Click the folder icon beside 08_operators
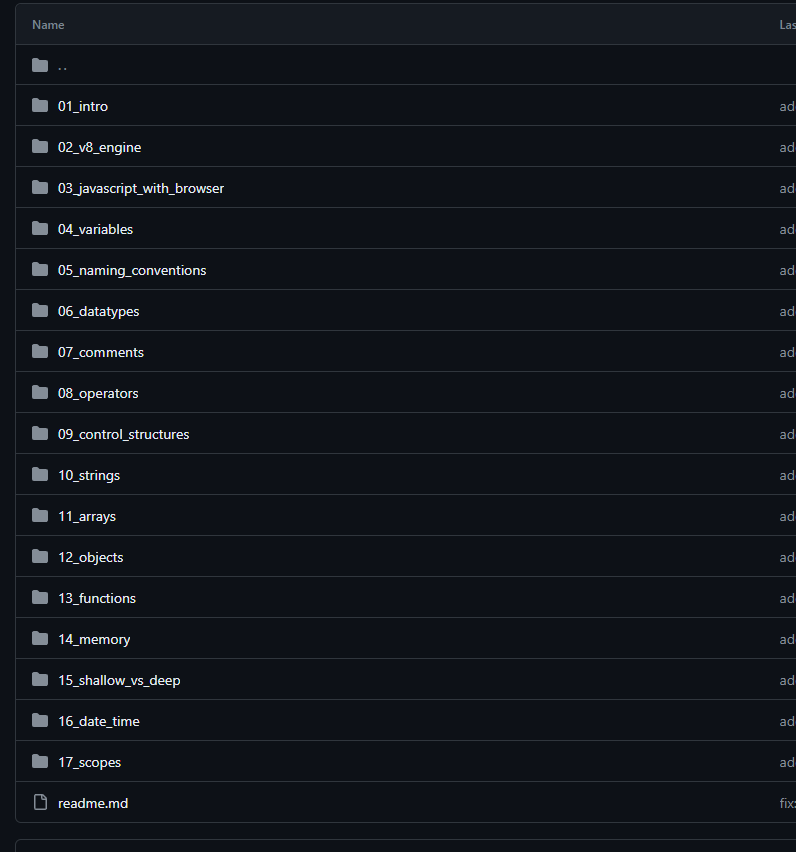Viewport: 796px width, 852px height. point(40,393)
